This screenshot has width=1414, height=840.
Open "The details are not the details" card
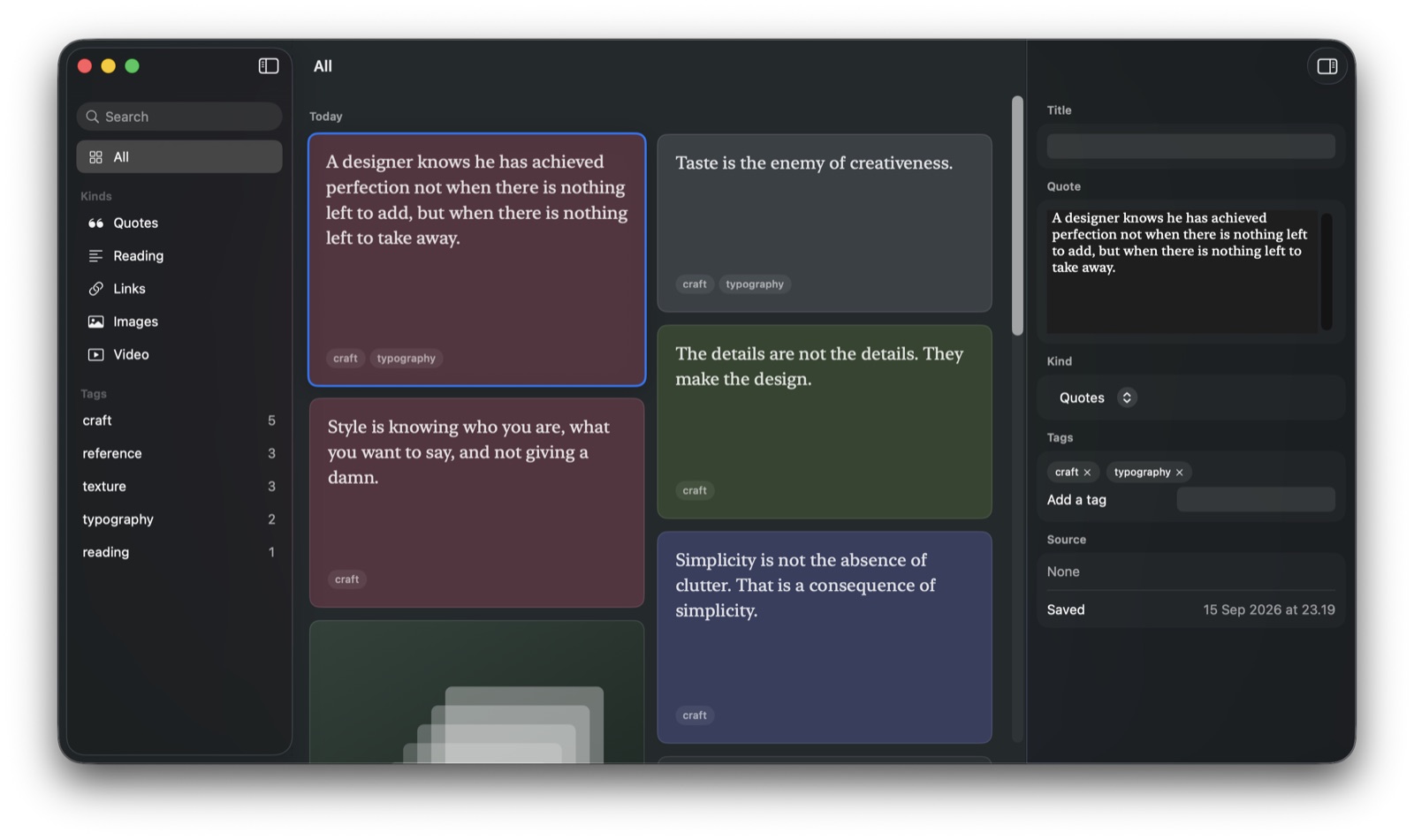point(825,421)
